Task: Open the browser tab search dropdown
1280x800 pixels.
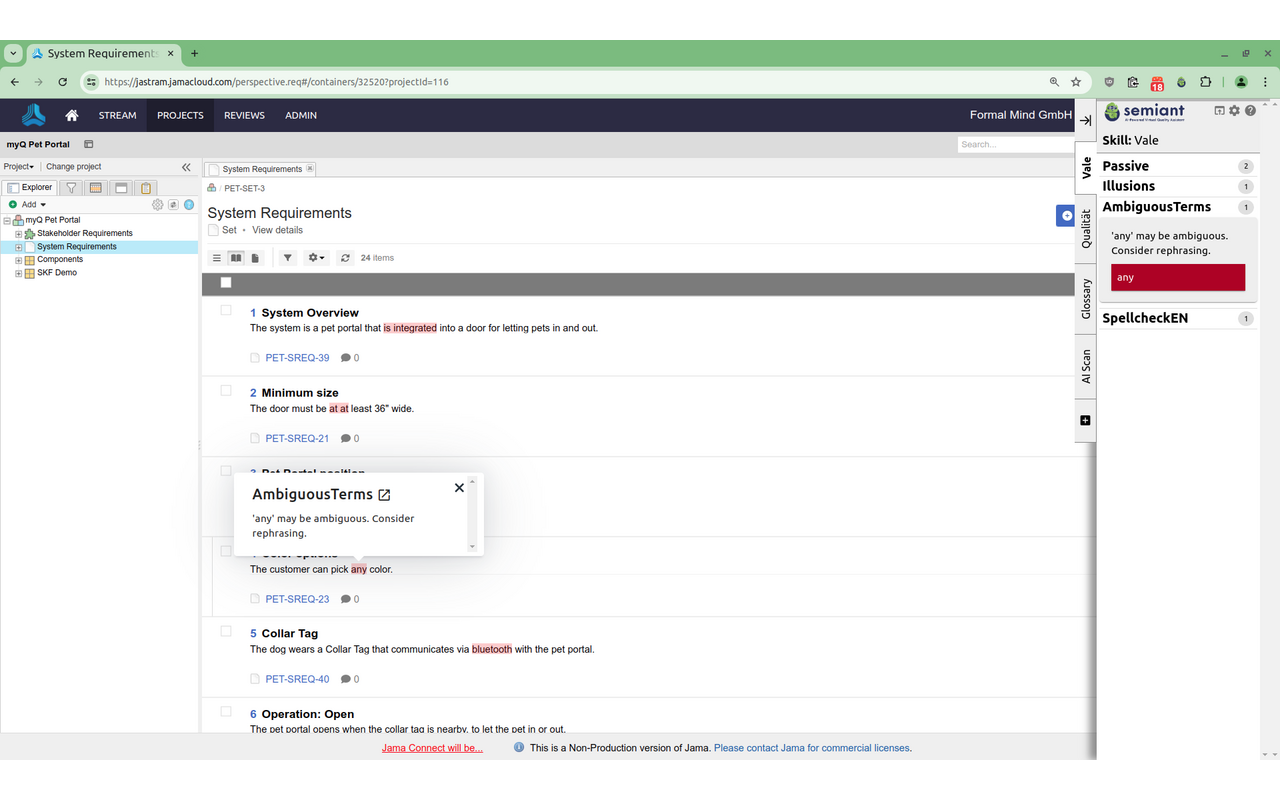Action: [13, 53]
